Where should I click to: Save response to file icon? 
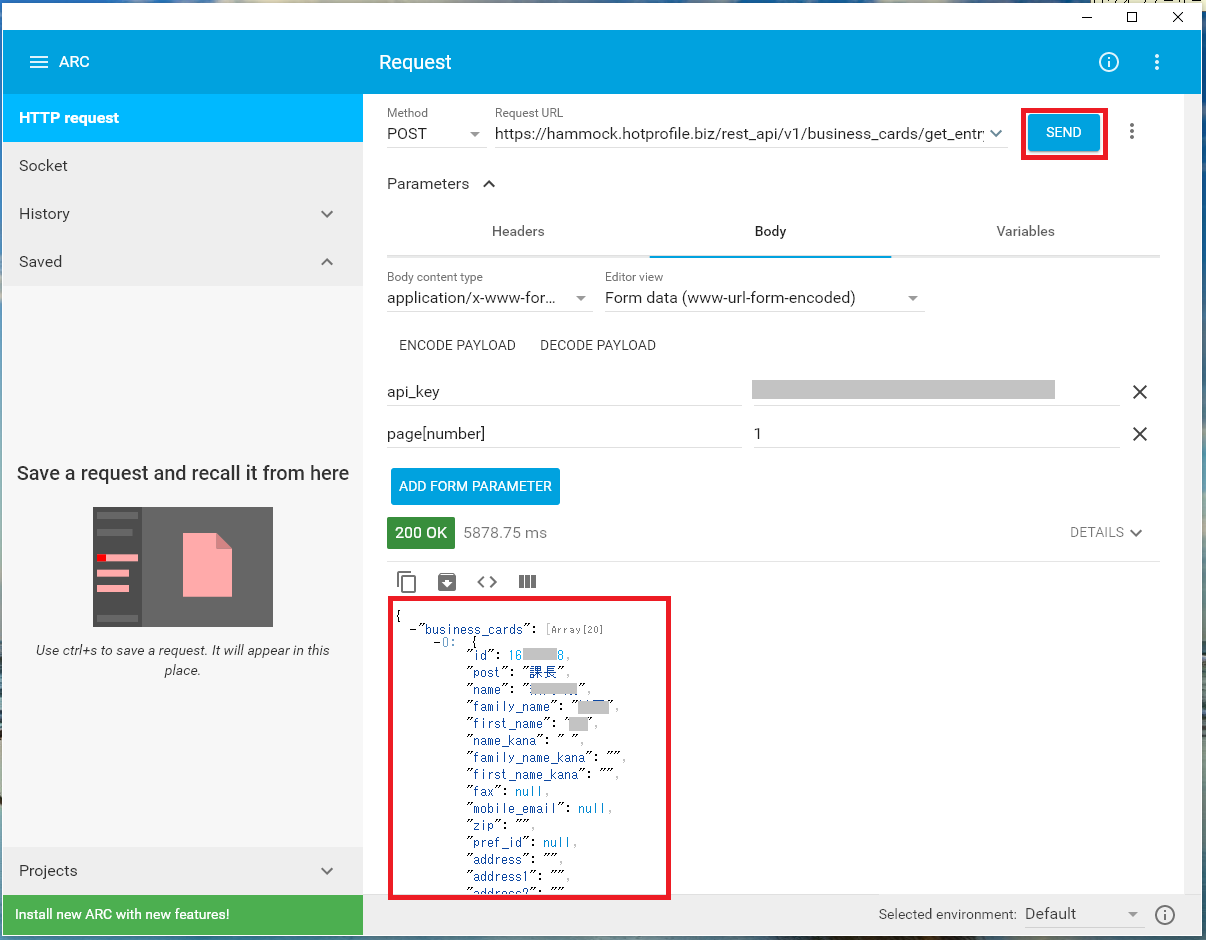click(447, 582)
